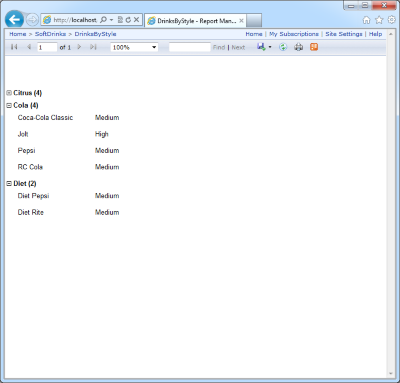Screen dimensions: 400x383
Task: Click the Medium value beside Coca-Cola Classic
Action: 107,117
